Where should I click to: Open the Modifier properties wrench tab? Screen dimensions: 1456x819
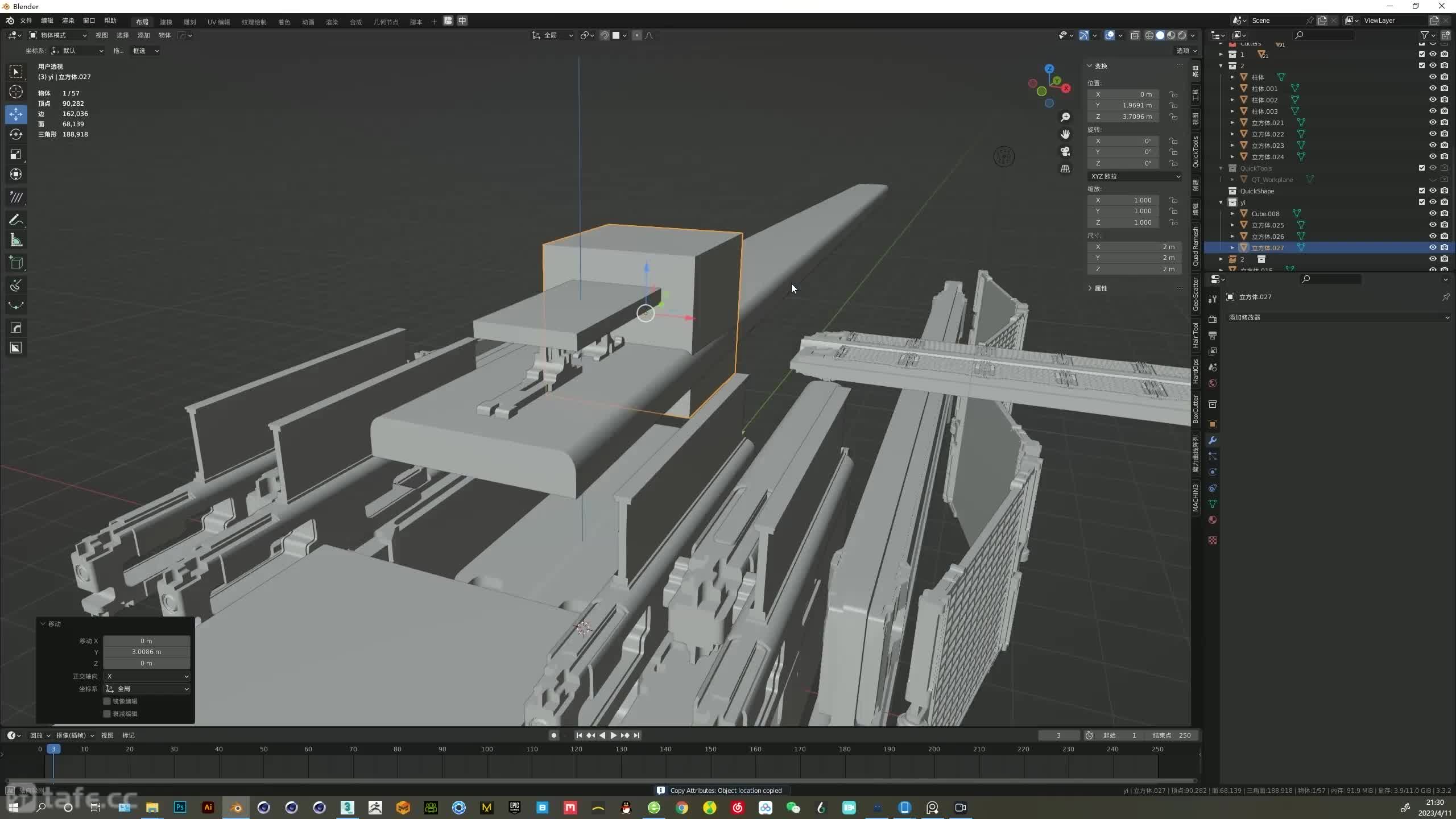click(x=1213, y=440)
